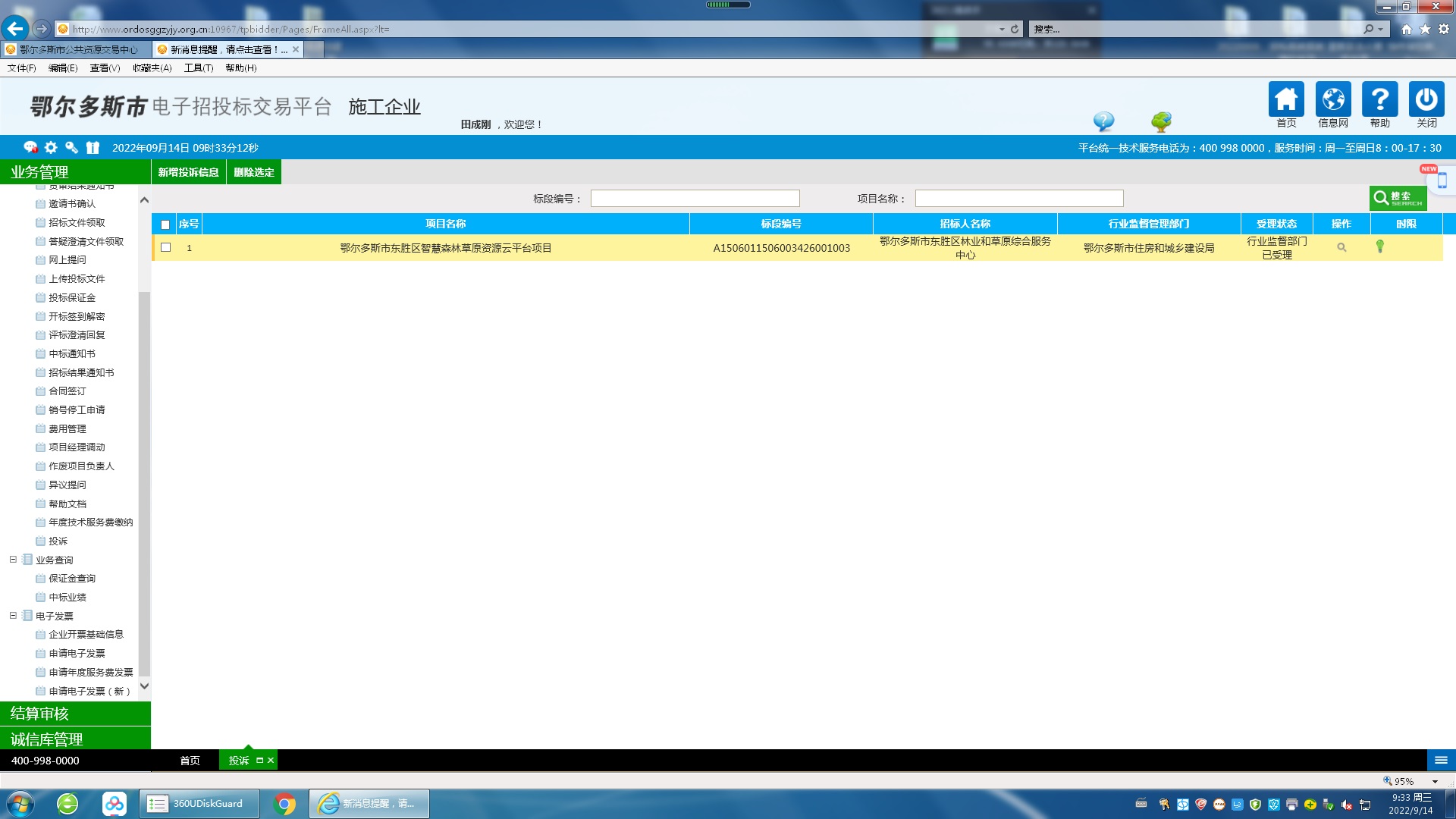
Task: Click the magnifier icon in 操作 column
Action: coord(1341,248)
